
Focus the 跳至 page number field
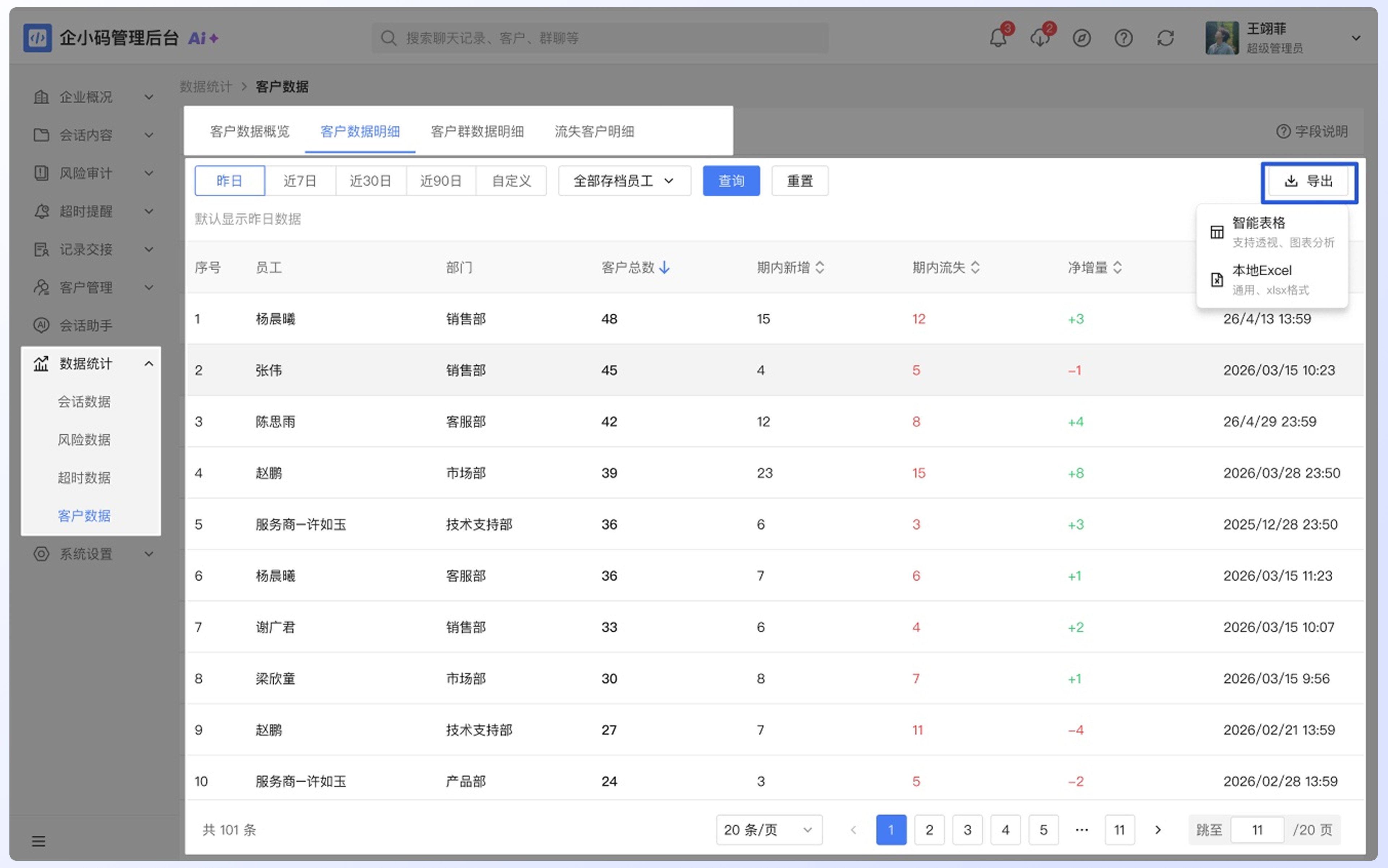(1257, 830)
